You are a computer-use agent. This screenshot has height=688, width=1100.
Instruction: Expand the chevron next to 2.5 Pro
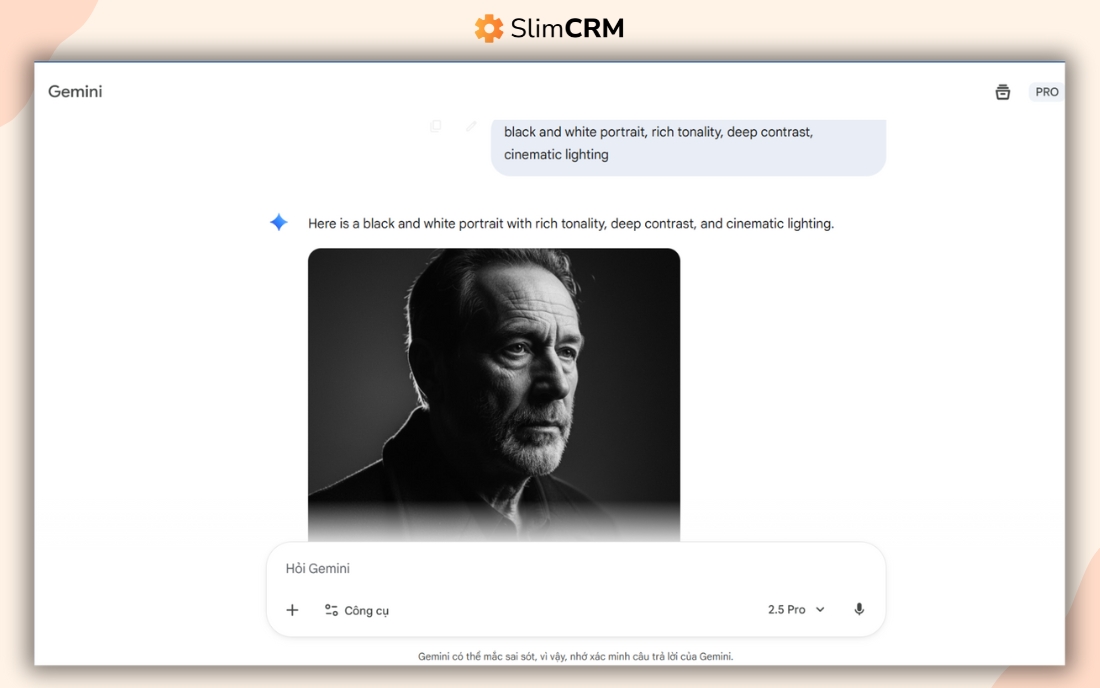[x=820, y=609]
